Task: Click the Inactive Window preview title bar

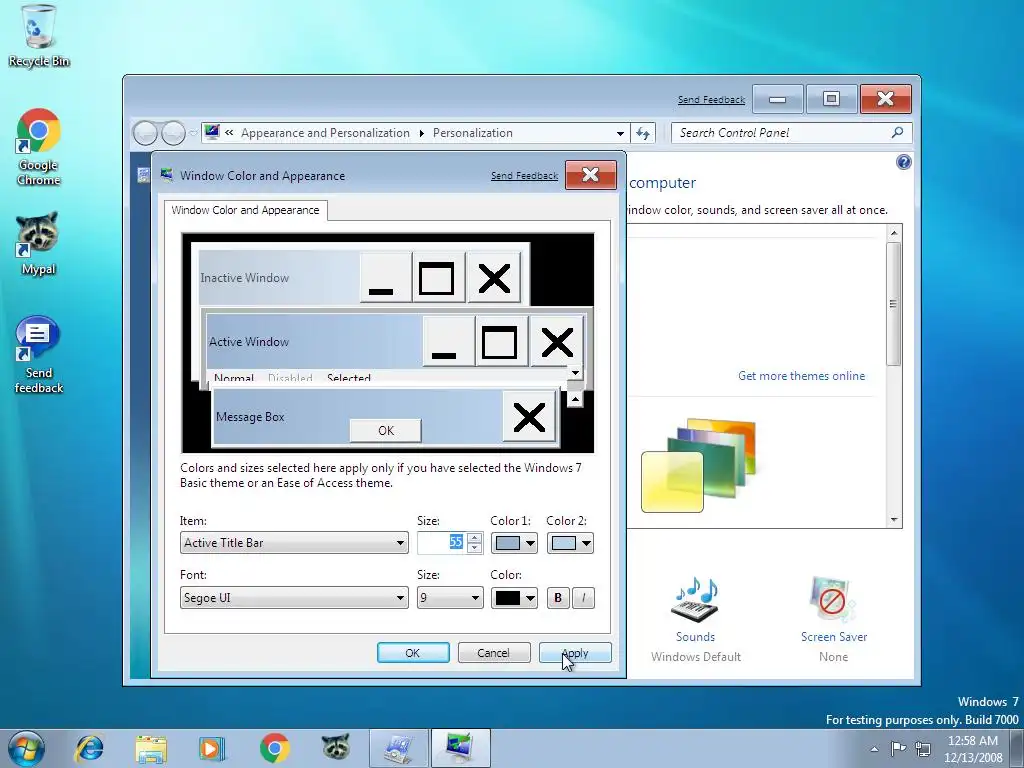Action: click(x=279, y=278)
